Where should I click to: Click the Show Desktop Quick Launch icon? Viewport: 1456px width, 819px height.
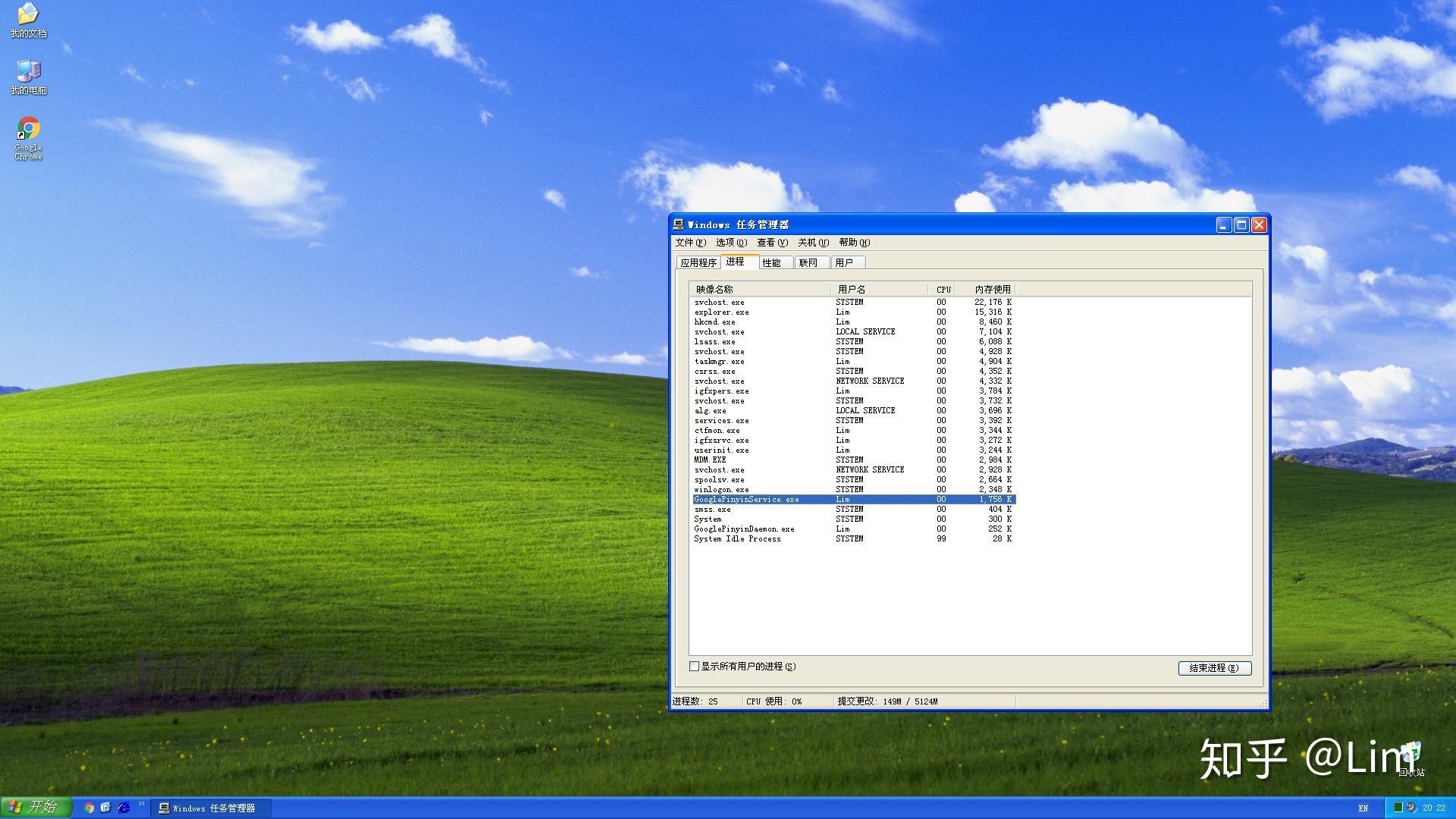(106, 808)
